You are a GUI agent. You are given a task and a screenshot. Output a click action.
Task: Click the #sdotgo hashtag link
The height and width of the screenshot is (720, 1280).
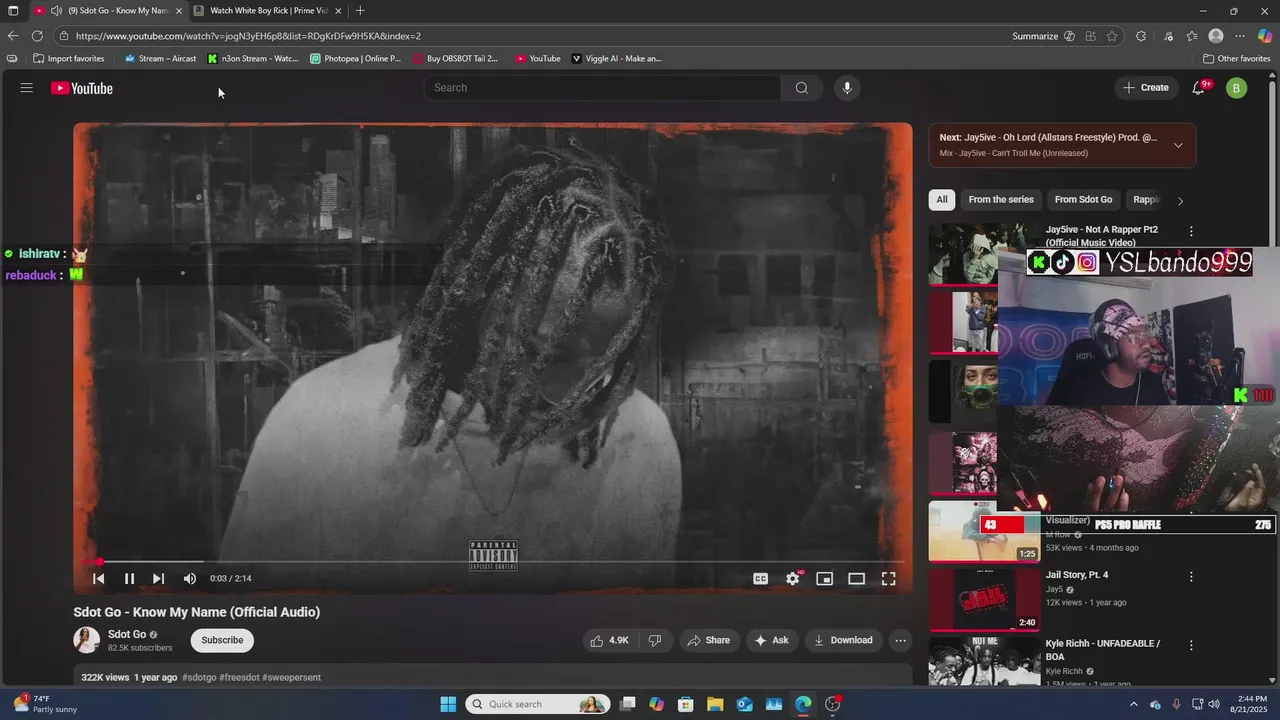point(199,677)
